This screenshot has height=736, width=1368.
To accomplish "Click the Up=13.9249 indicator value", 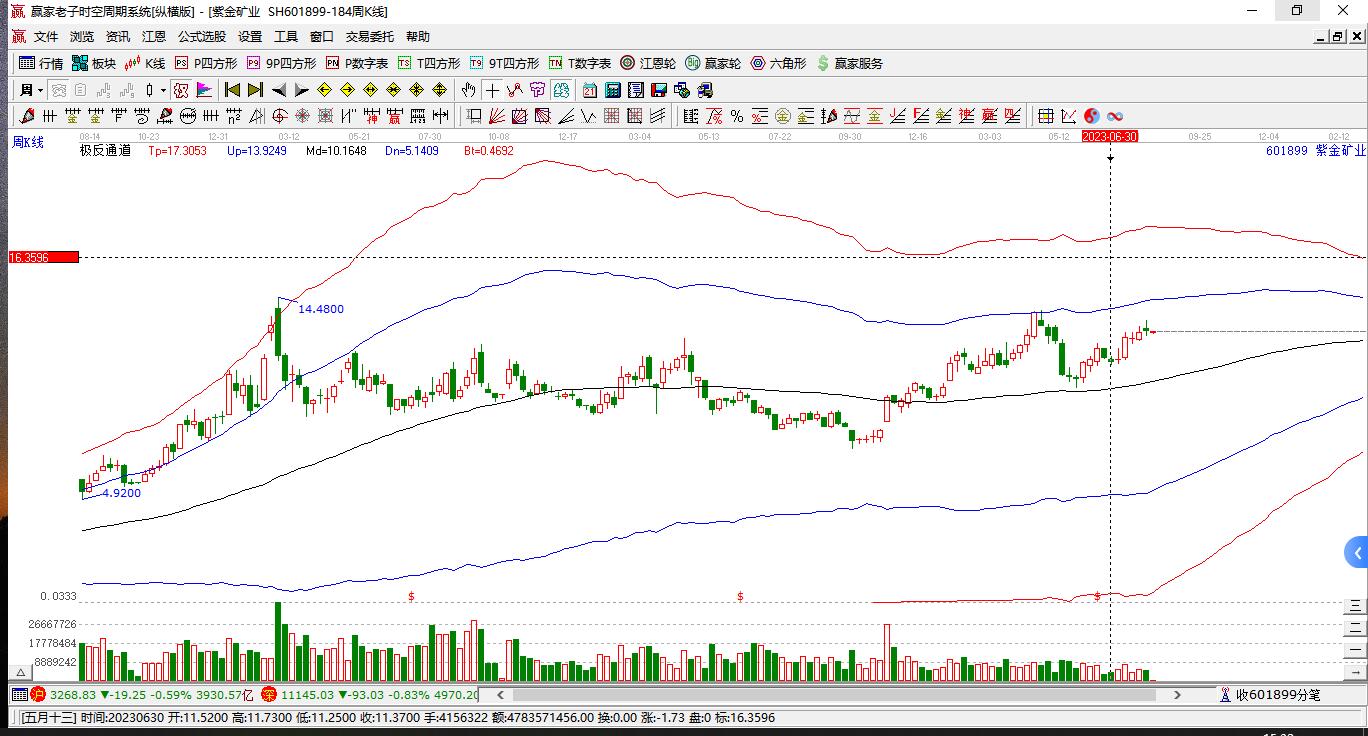I will coord(257,151).
